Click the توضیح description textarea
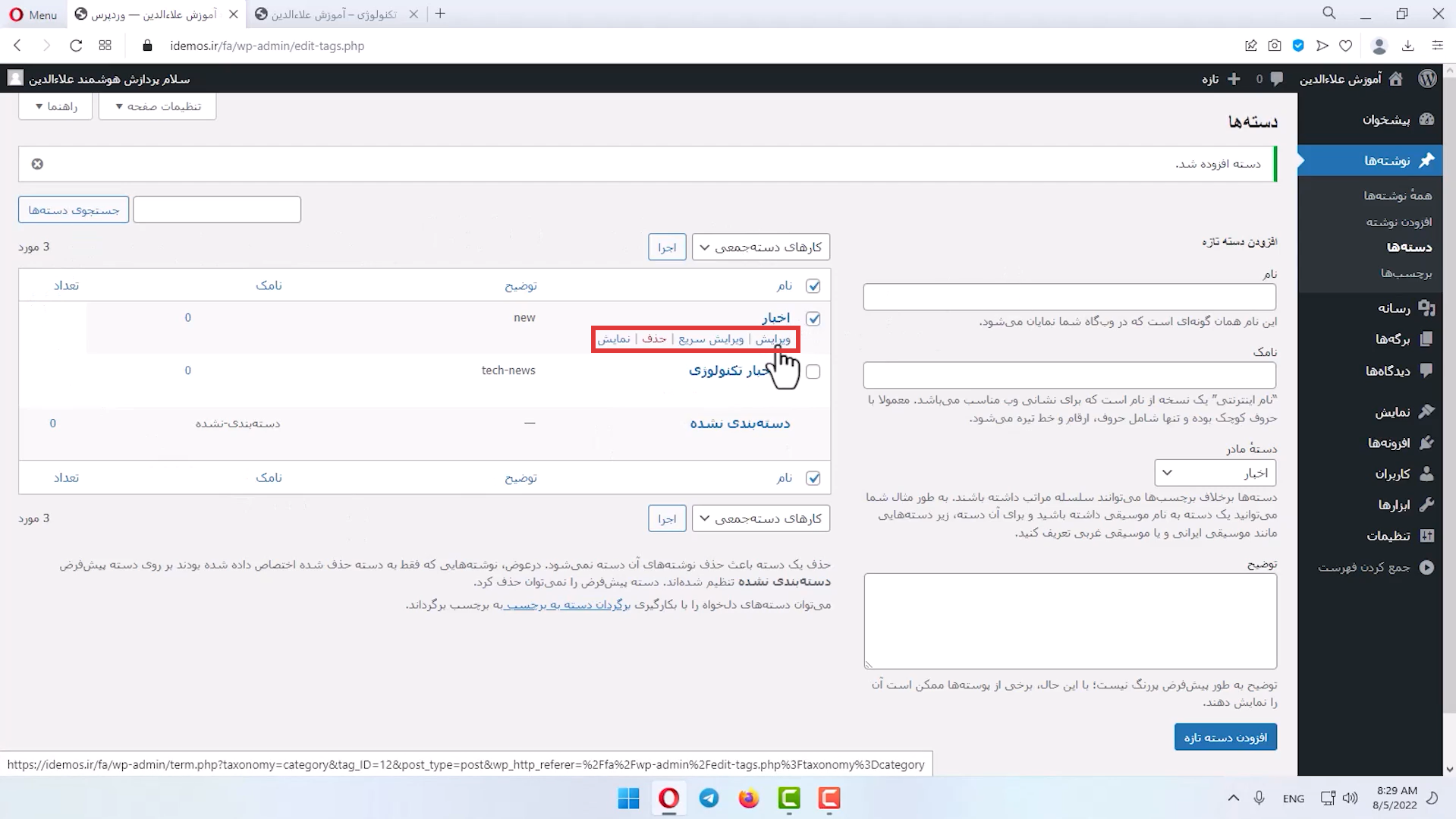 click(x=1070, y=621)
